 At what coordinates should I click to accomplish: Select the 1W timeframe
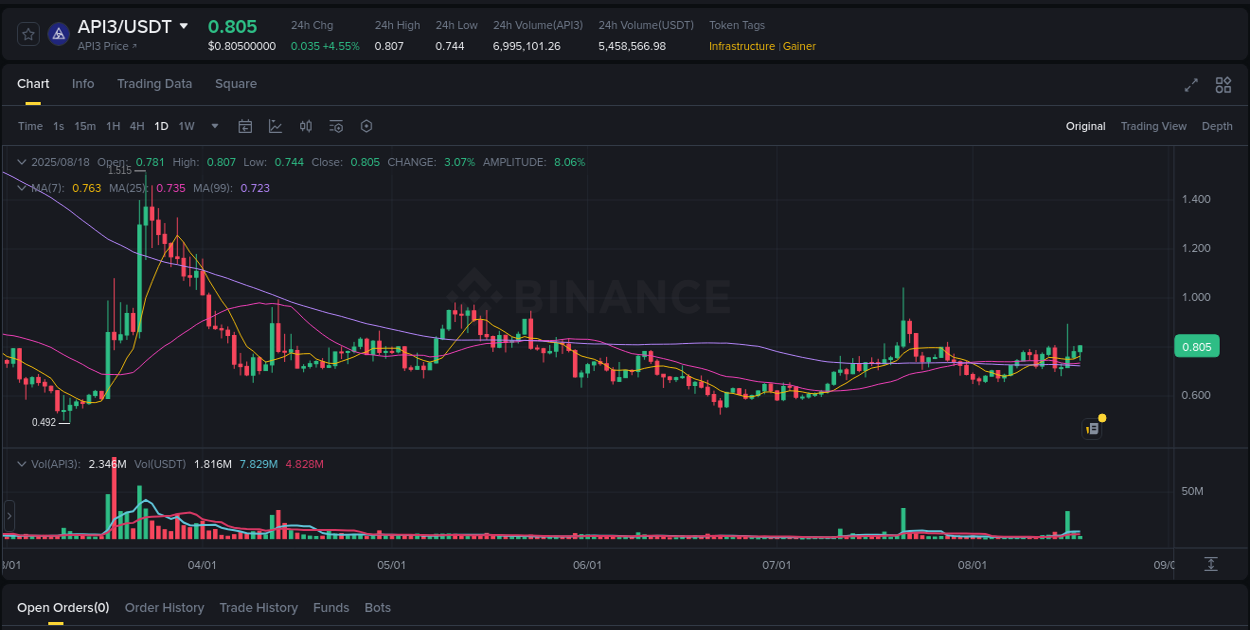pos(186,126)
